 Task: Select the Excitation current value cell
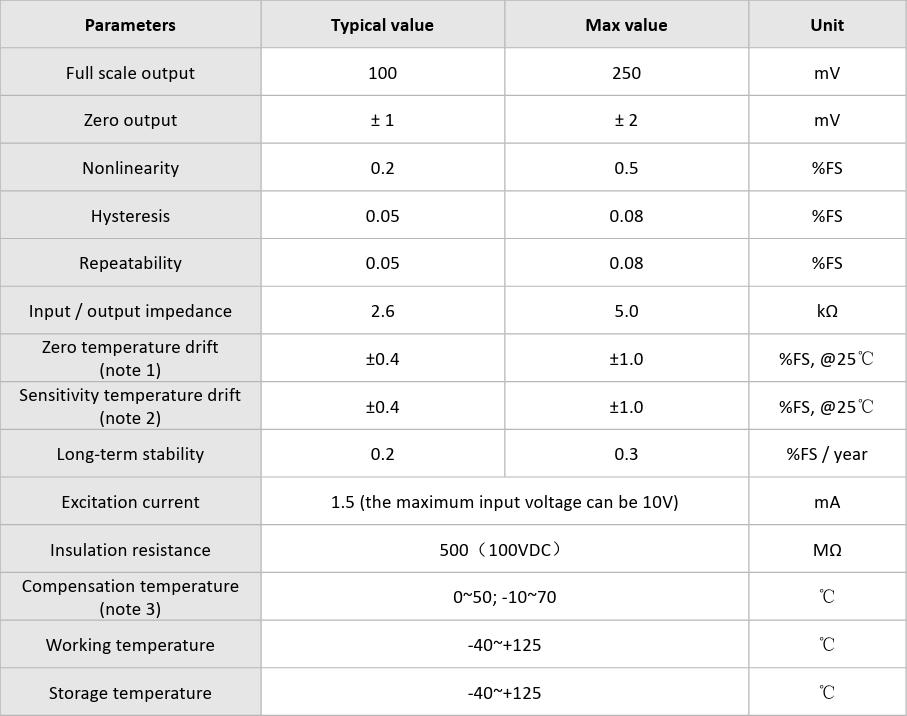(x=504, y=502)
